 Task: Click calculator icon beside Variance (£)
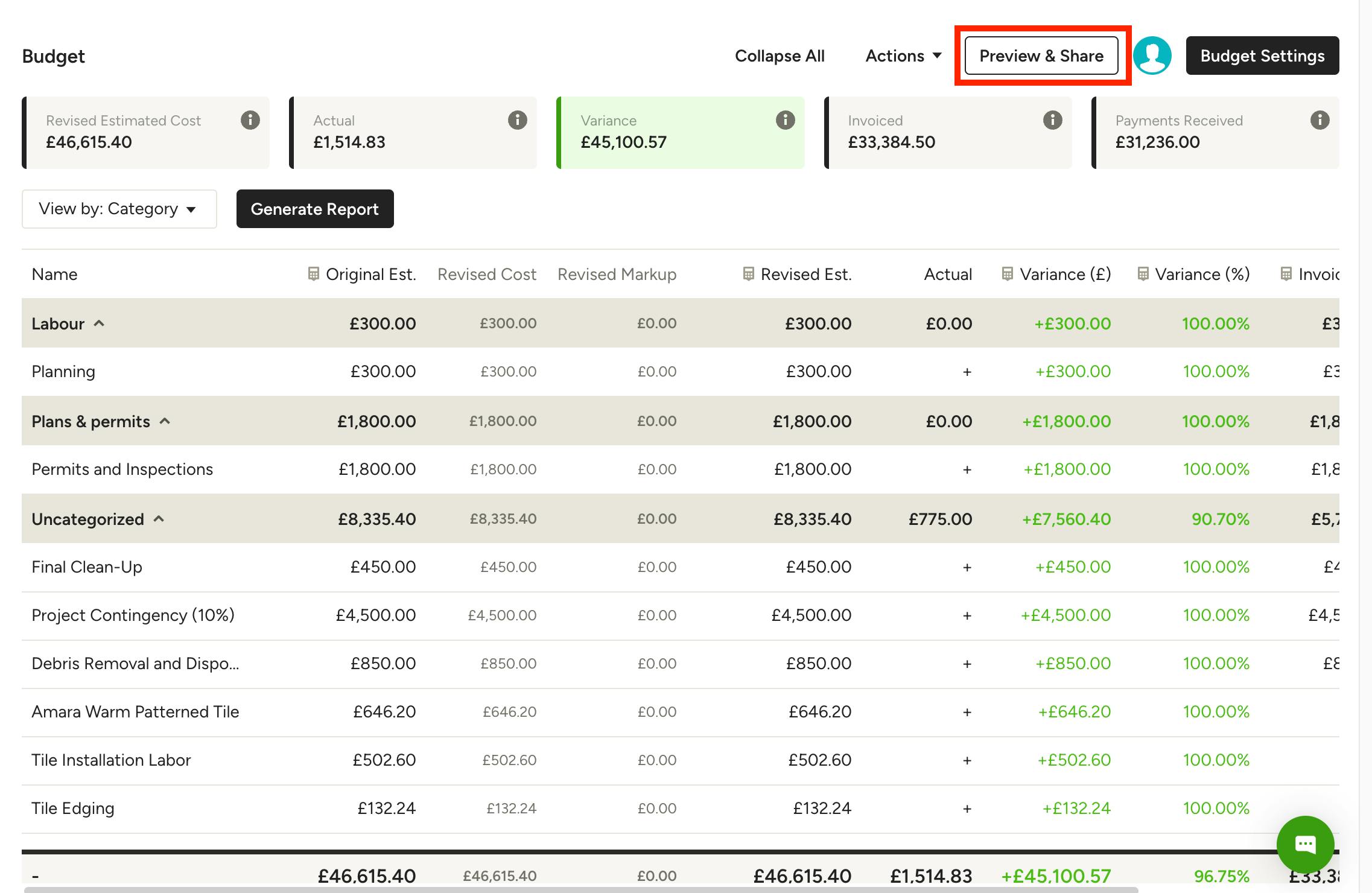(1007, 274)
